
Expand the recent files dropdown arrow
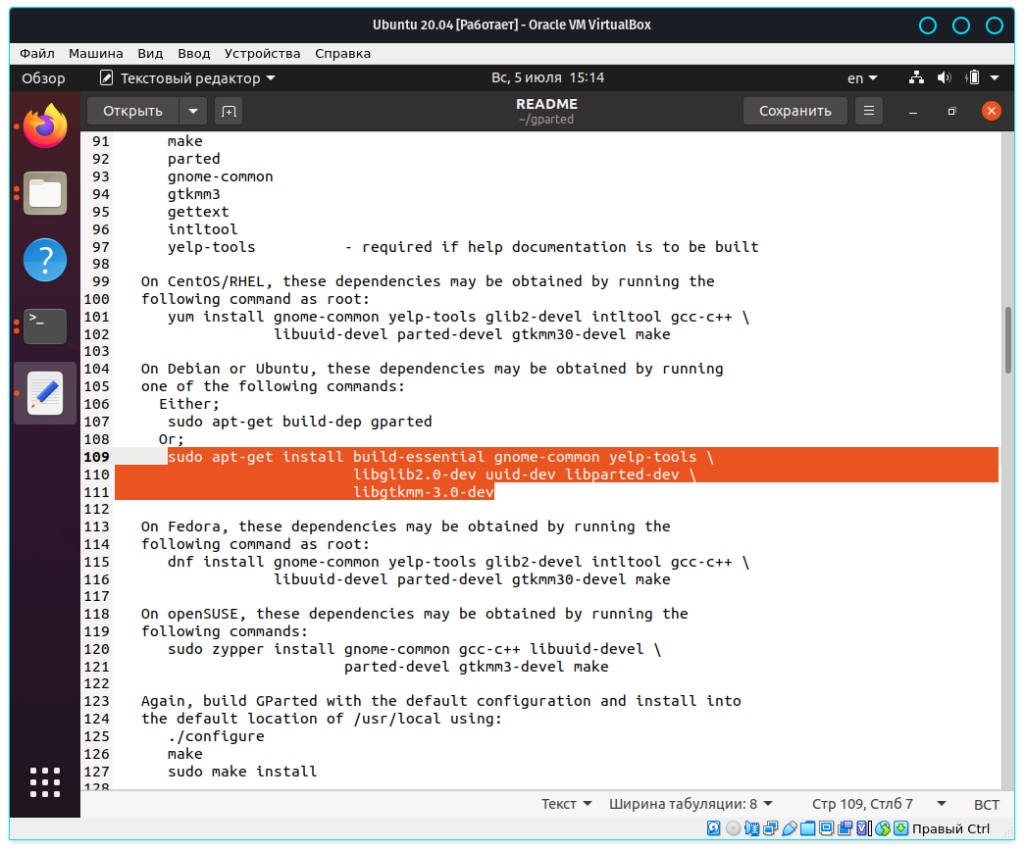pyautogui.click(x=193, y=111)
